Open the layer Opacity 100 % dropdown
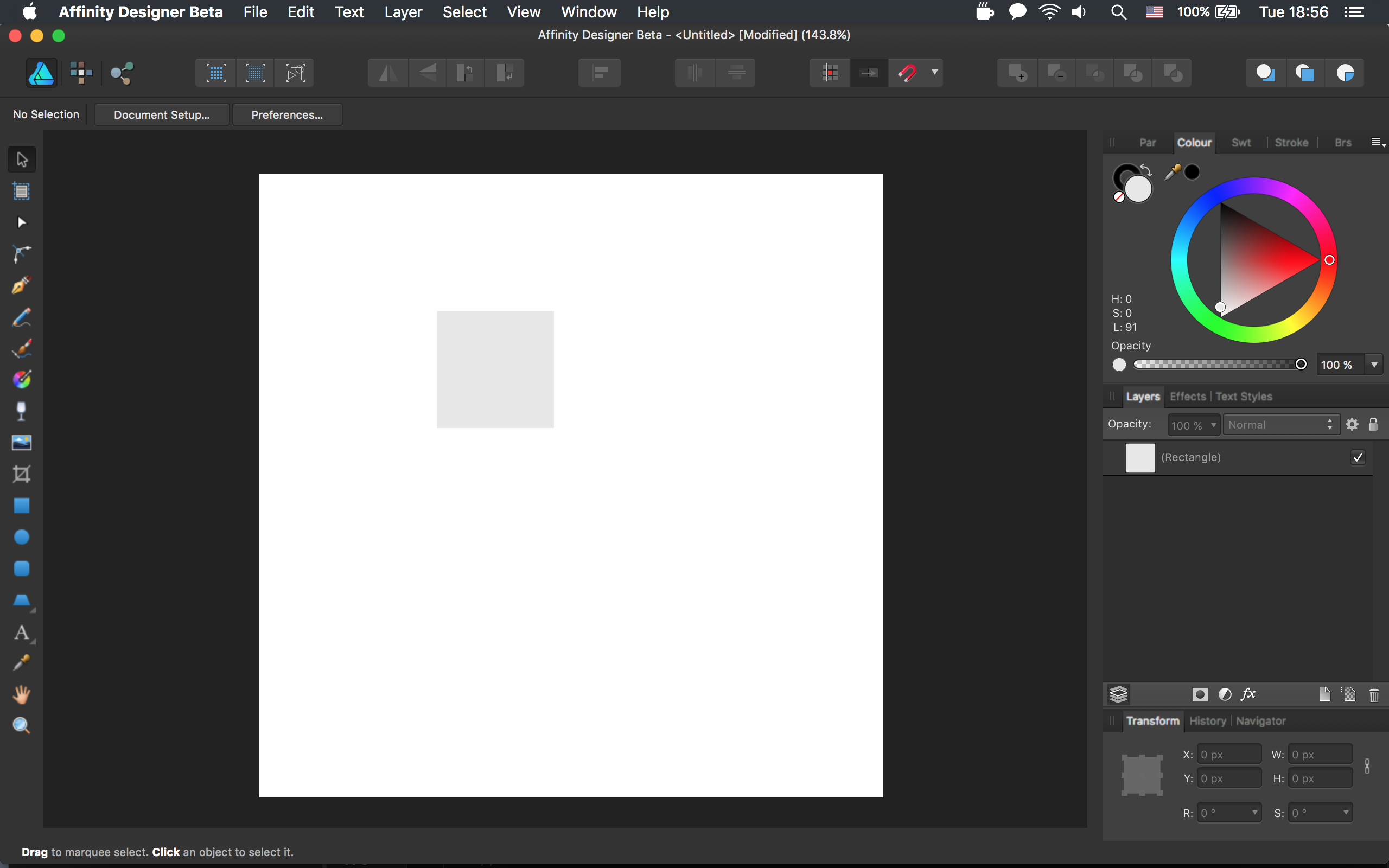The width and height of the screenshot is (1389, 868). [x=1213, y=425]
